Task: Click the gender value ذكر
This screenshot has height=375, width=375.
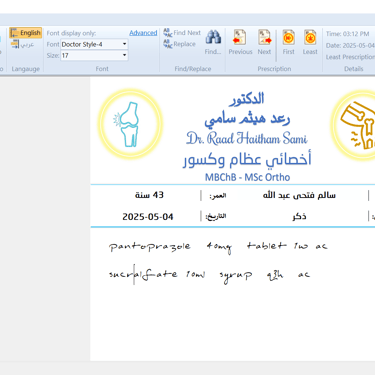Action: [299, 217]
